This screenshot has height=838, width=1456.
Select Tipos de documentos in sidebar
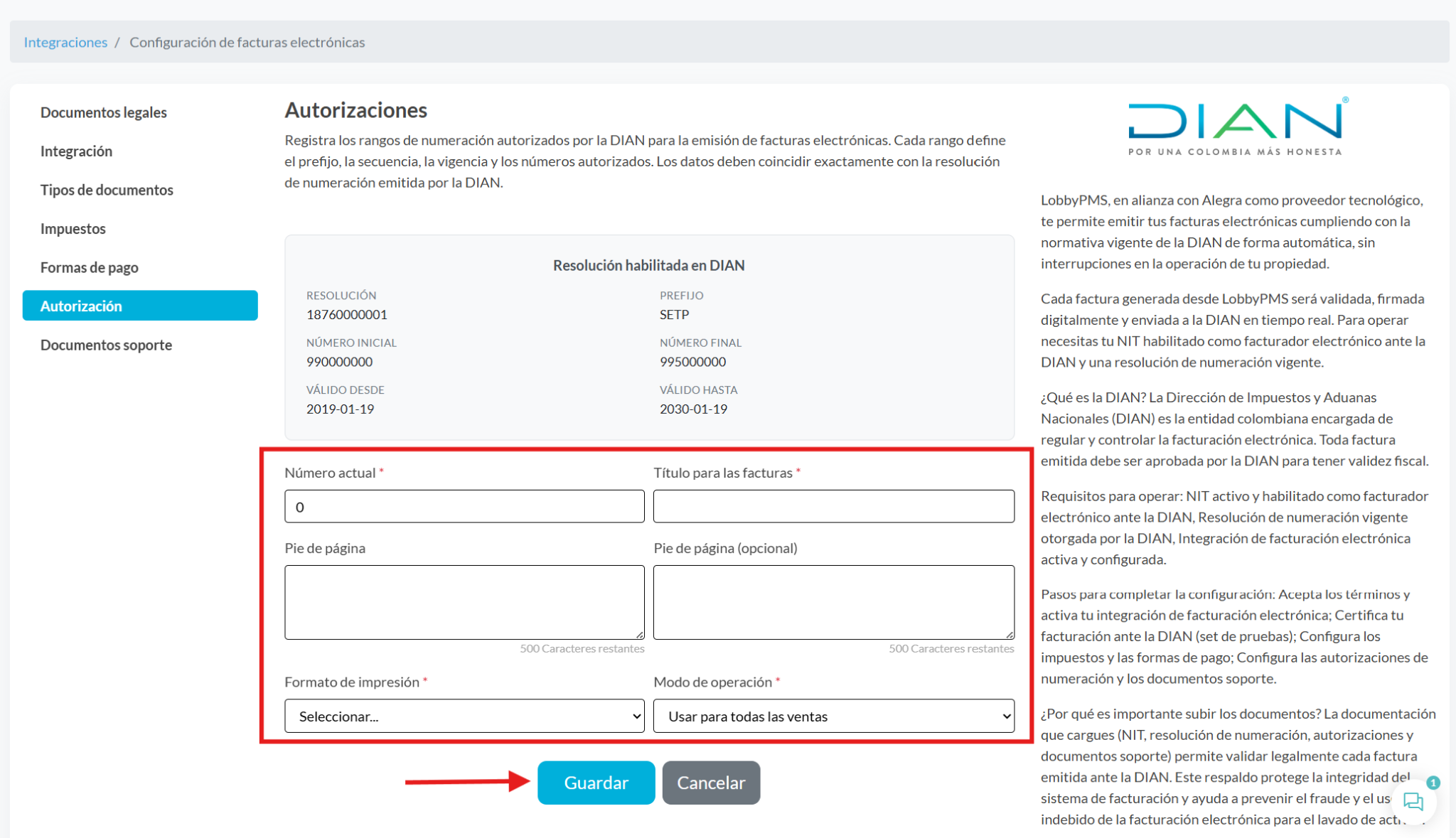(x=107, y=190)
